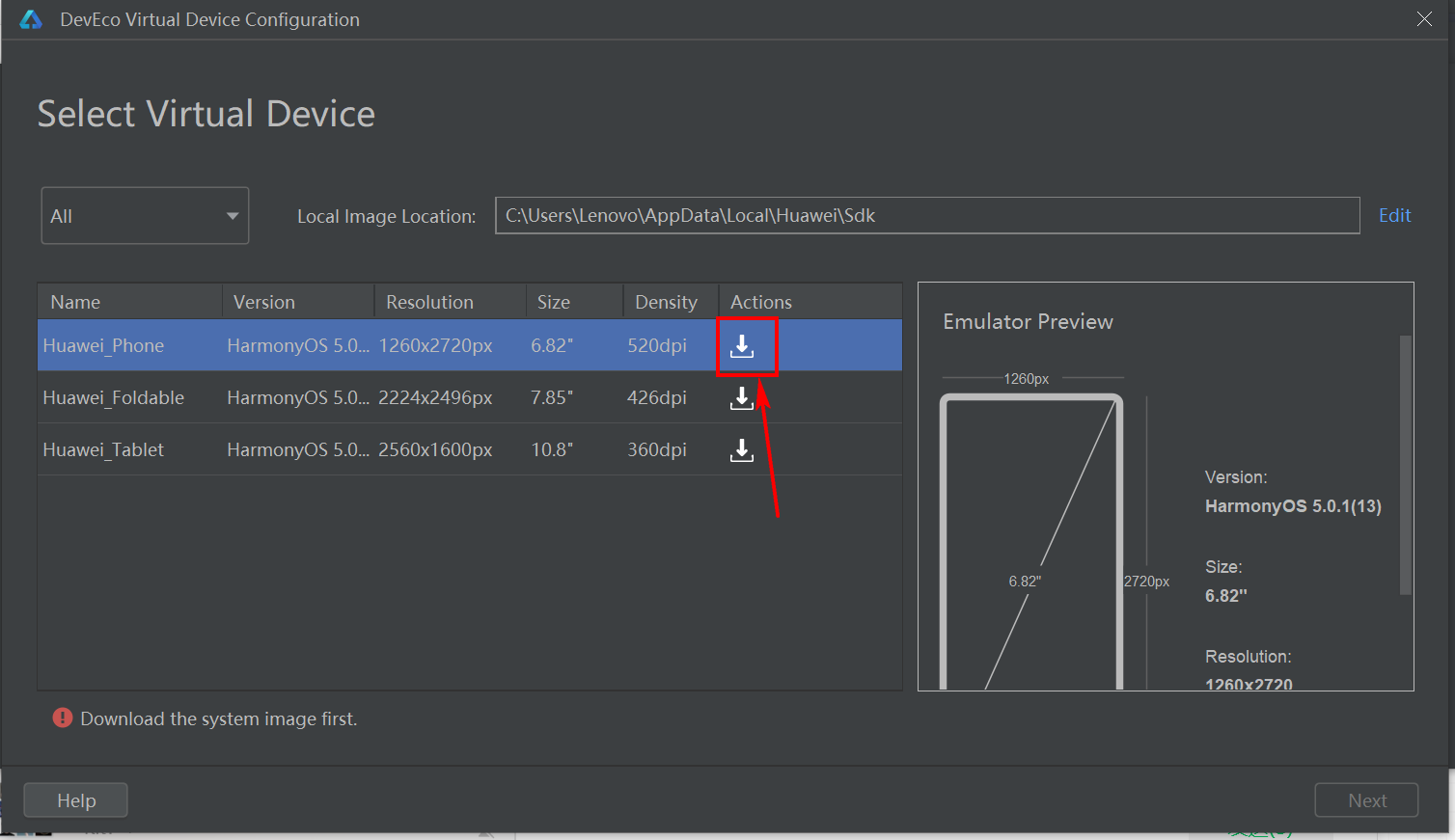Close the Virtual Device Configuration window
The height and width of the screenshot is (840, 1455).
click(x=1424, y=19)
